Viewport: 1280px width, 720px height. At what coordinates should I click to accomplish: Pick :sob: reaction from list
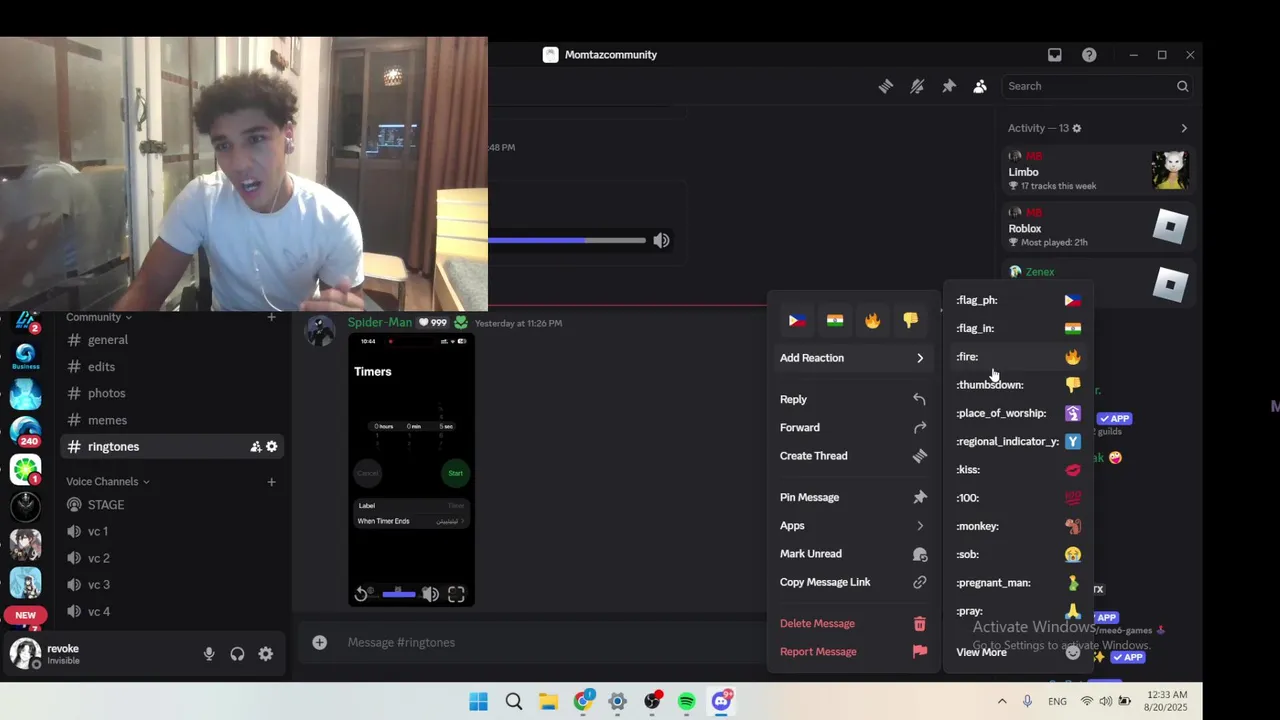point(1018,554)
